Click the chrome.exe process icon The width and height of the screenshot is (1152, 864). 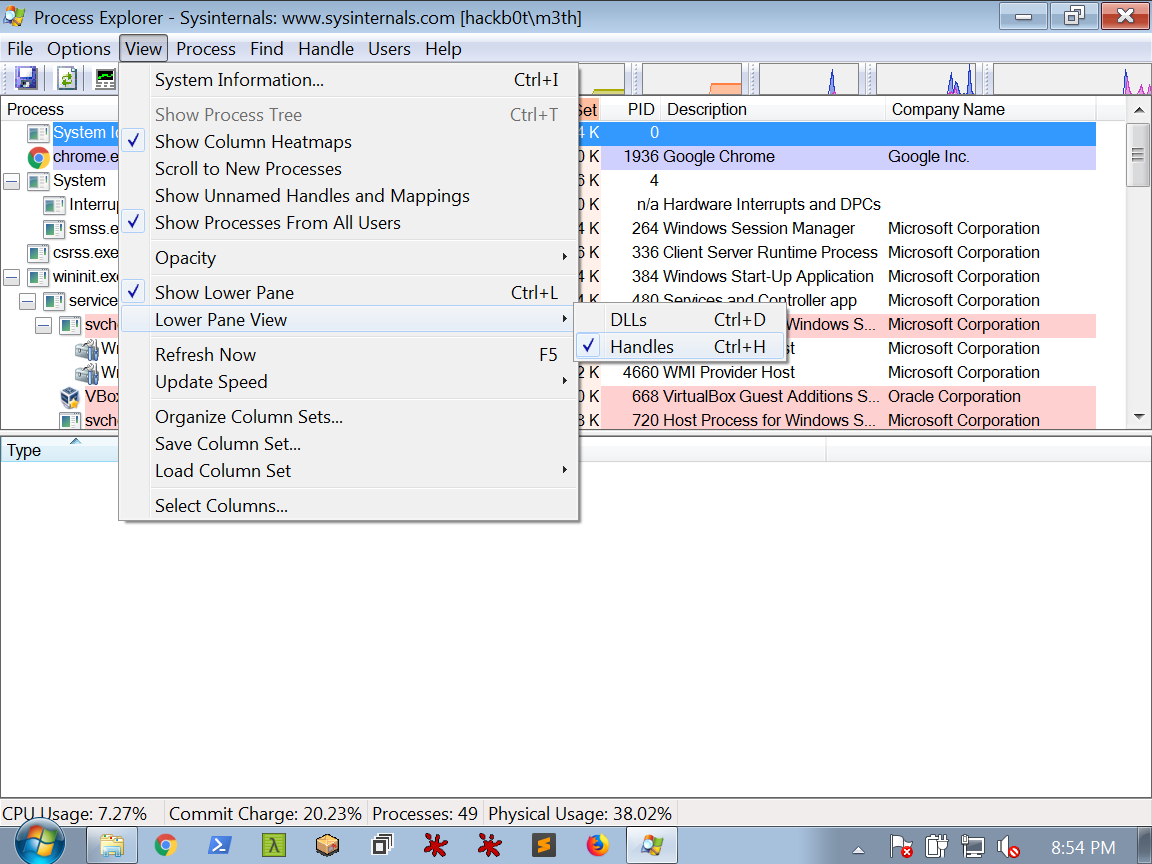[x=38, y=157]
